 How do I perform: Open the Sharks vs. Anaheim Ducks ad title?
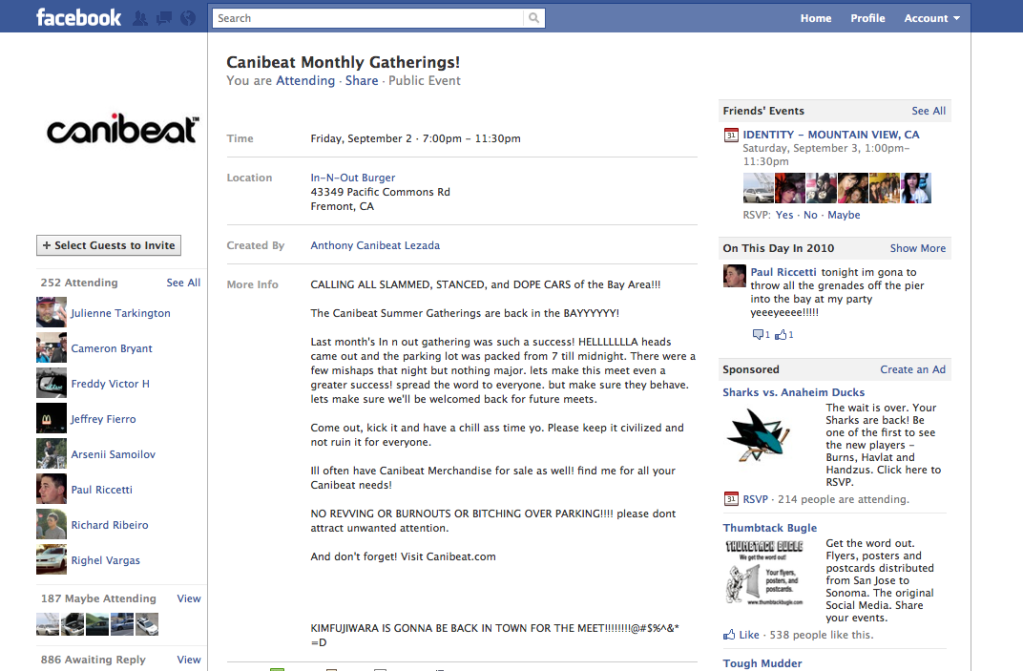(793, 392)
